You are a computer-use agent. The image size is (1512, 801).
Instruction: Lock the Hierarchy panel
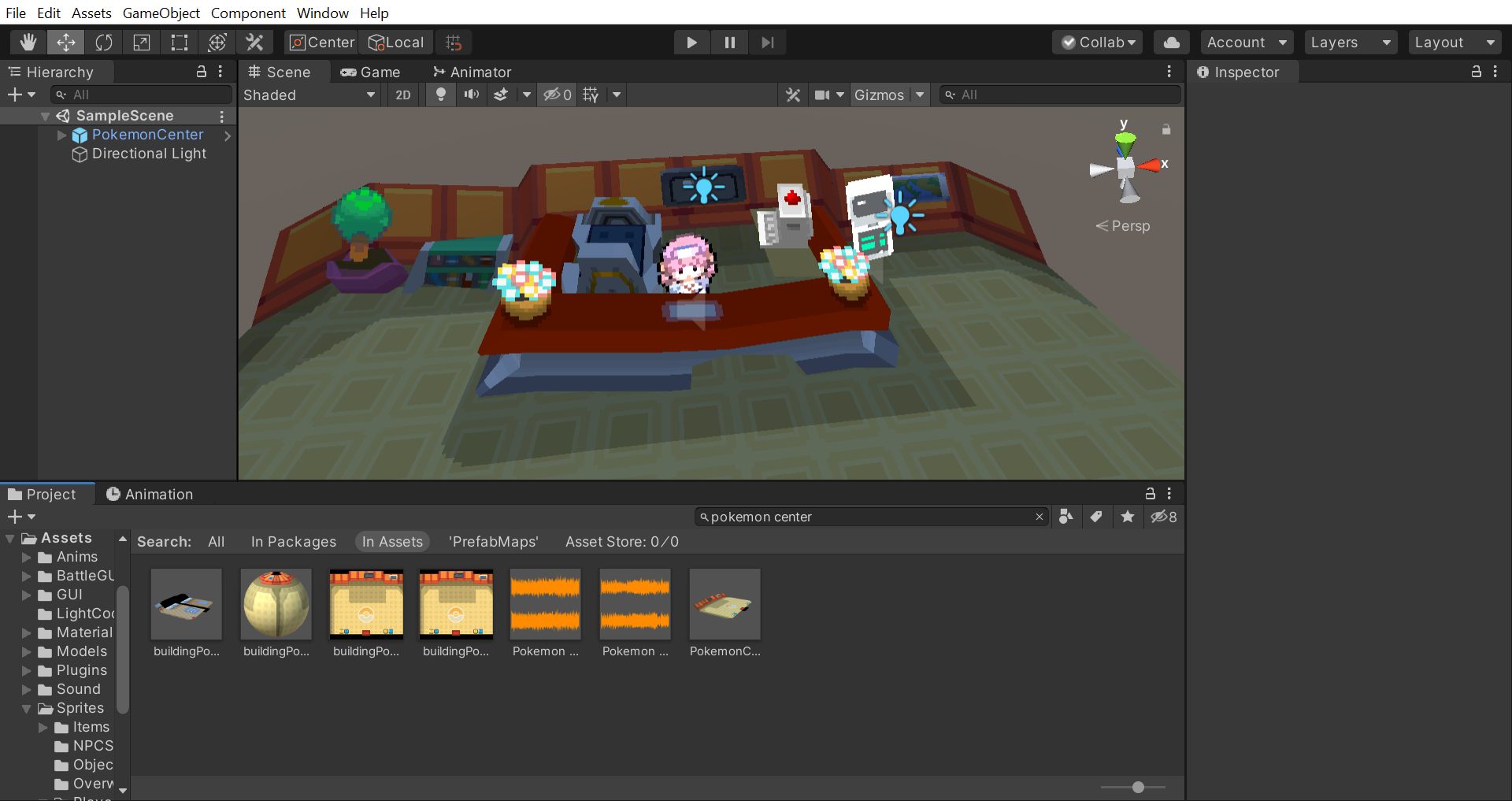pyautogui.click(x=202, y=72)
